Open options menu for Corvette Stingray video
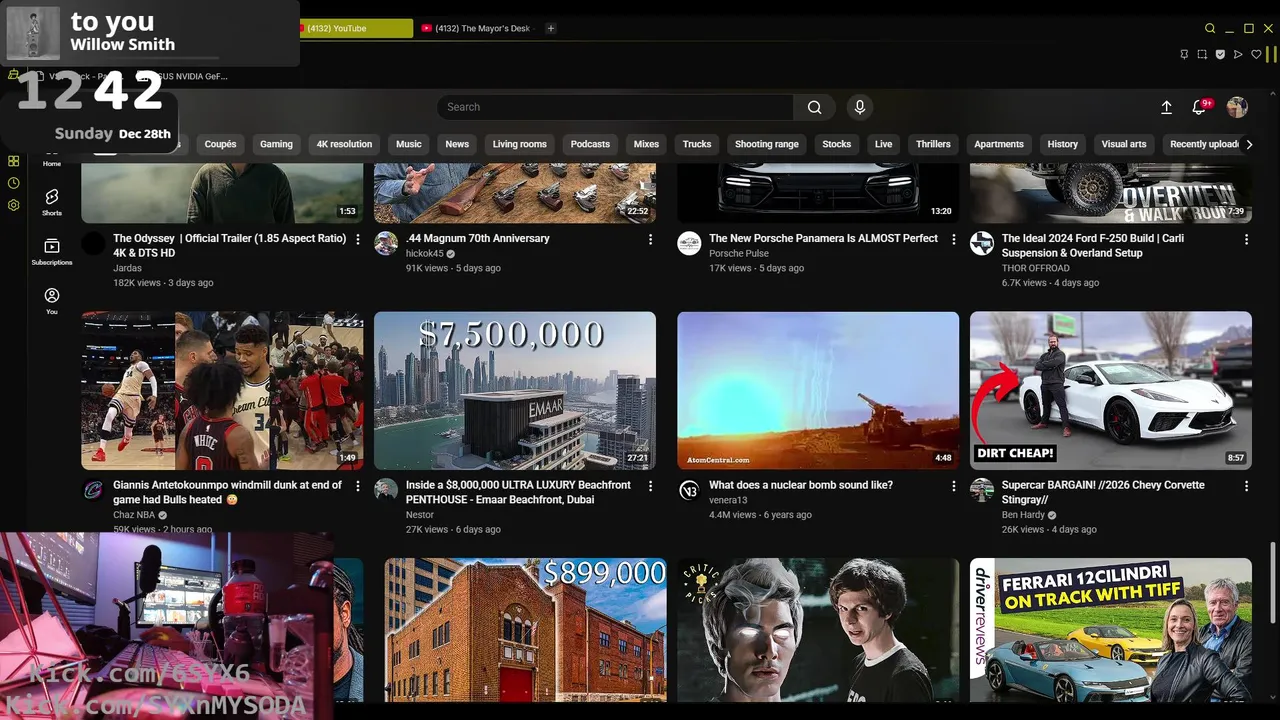Viewport: 1280px width, 720px height. coord(1246,486)
